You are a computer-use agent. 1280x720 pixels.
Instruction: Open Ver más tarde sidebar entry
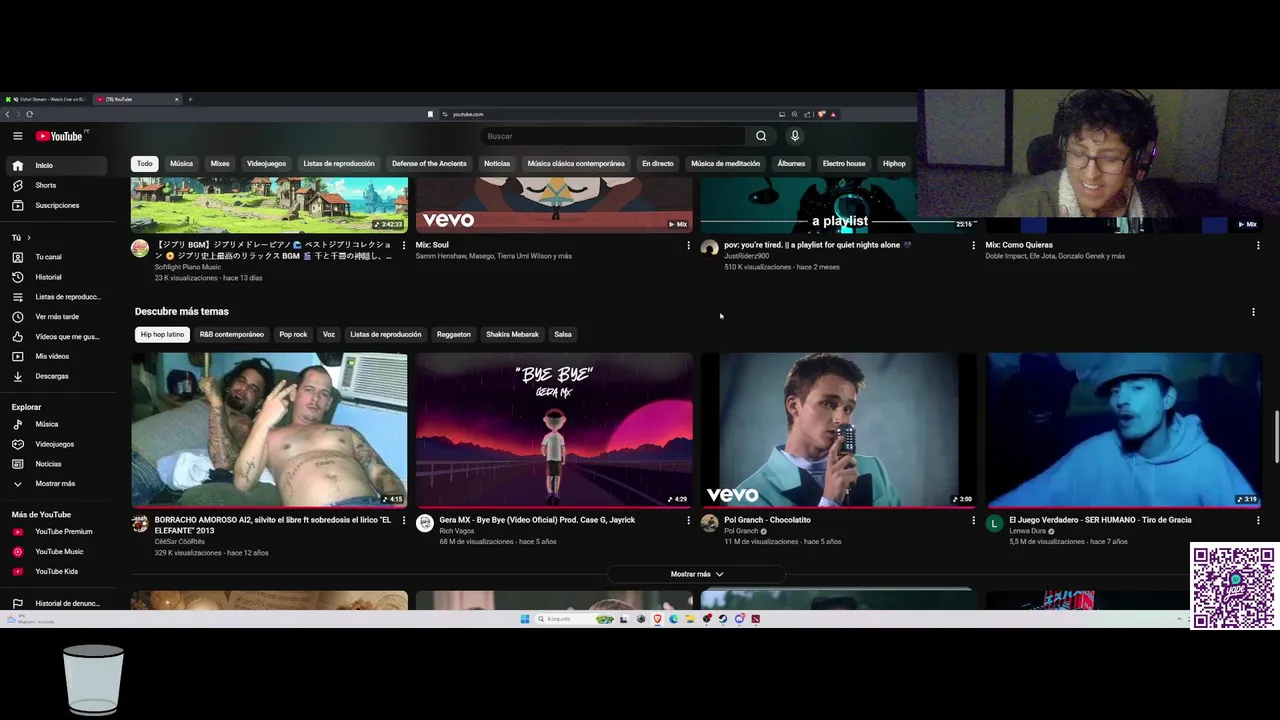coord(58,317)
